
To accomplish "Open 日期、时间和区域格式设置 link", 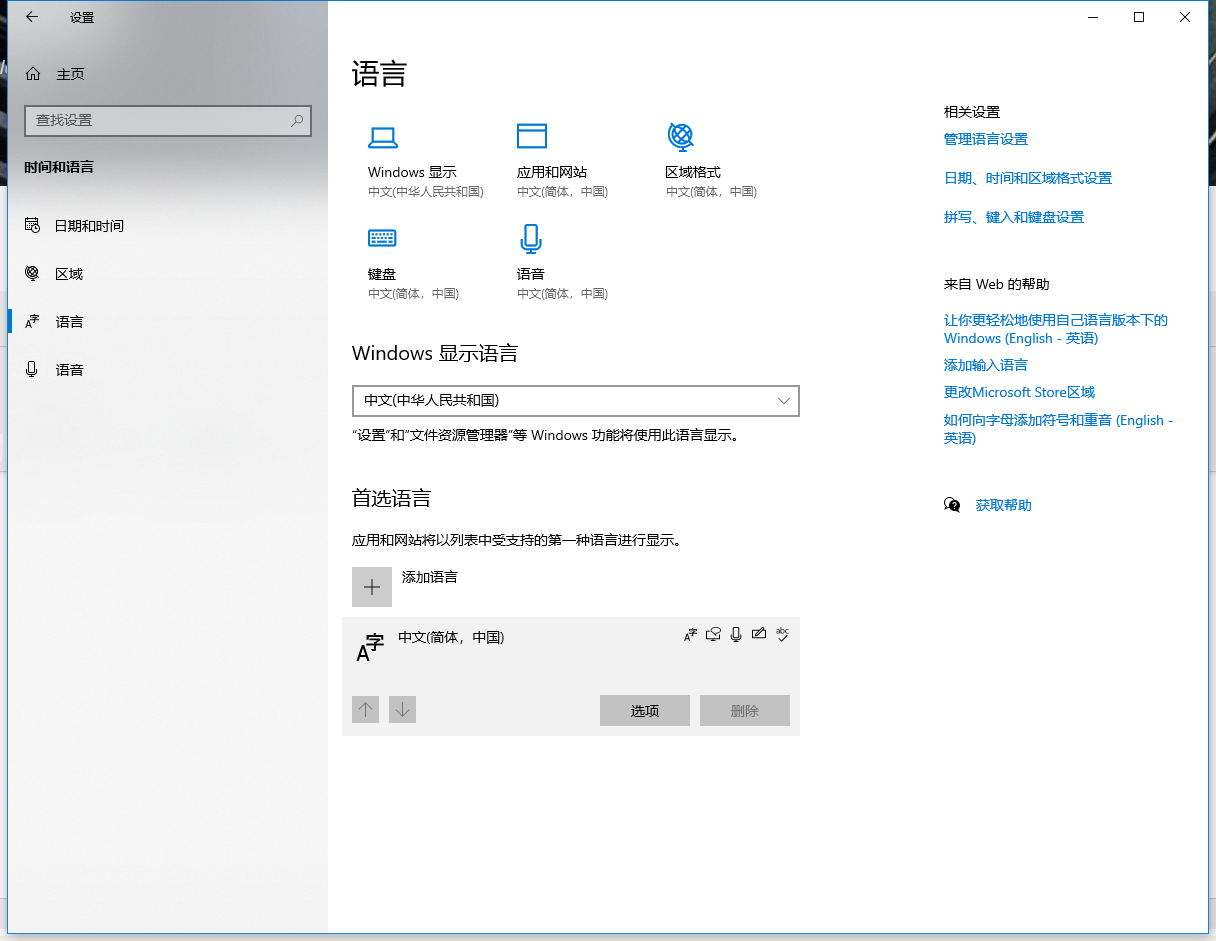I will [1027, 178].
